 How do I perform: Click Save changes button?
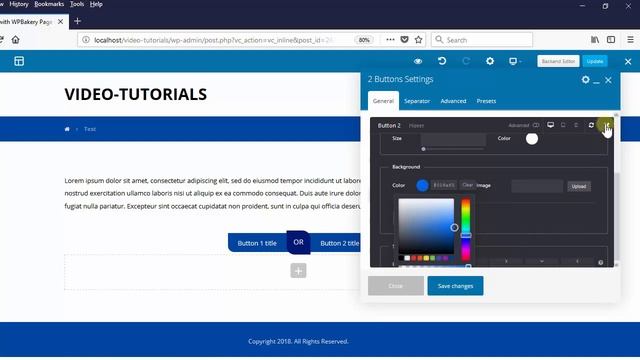(456, 286)
